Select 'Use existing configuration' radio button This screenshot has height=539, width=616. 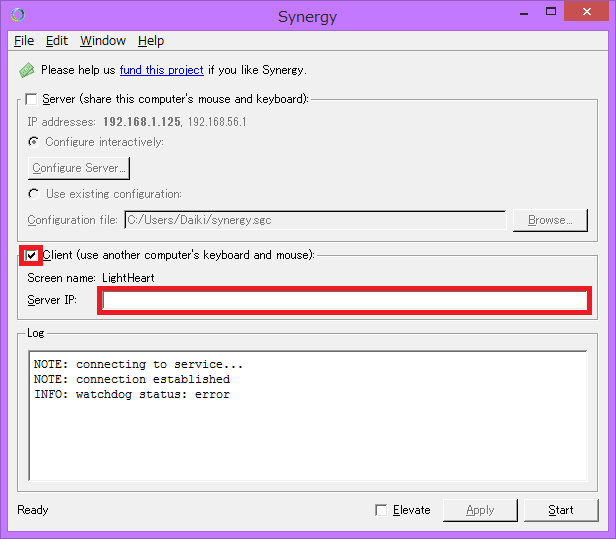coord(34,194)
